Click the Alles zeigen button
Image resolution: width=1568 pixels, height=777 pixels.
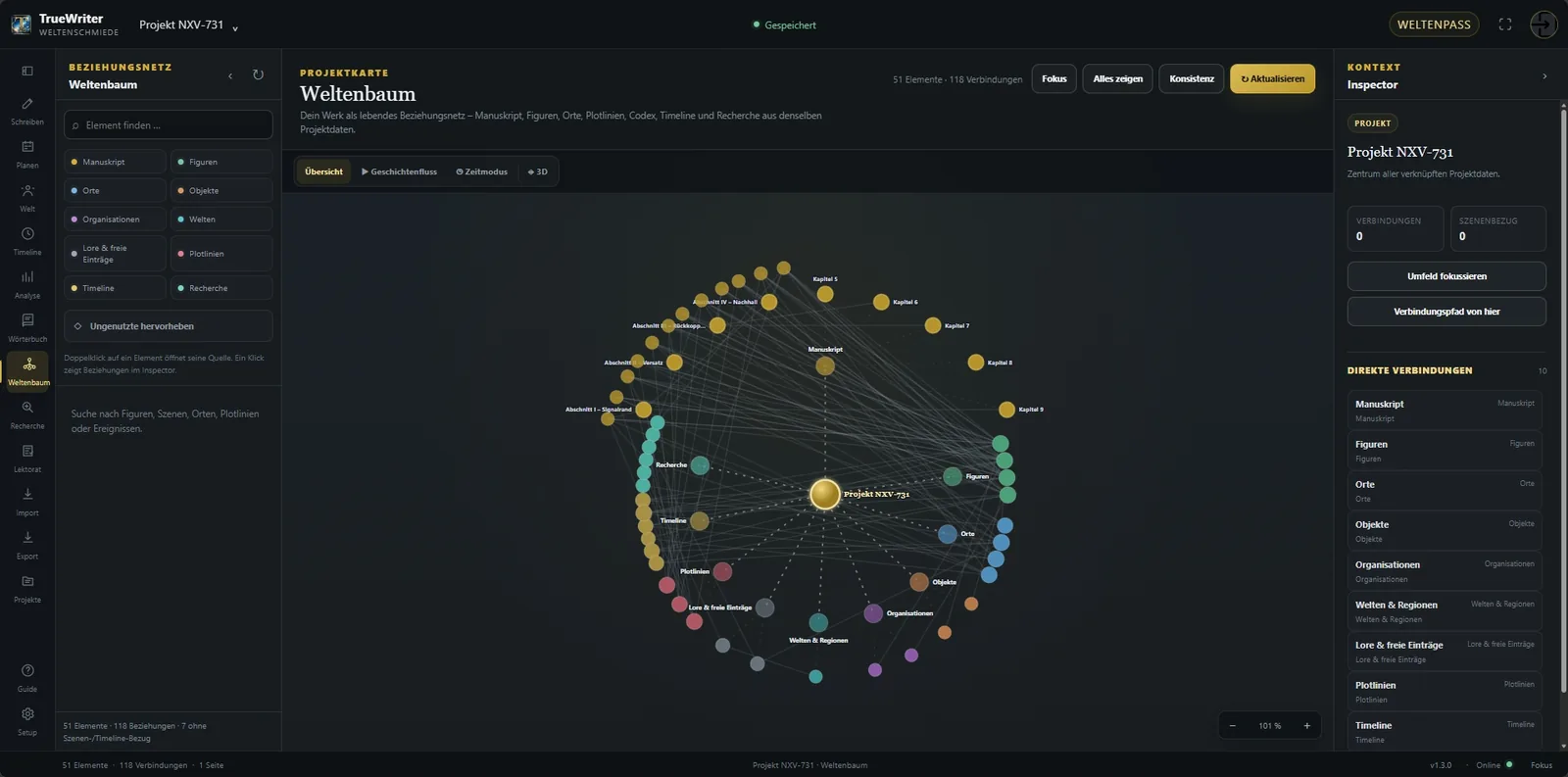(x=1117, y=78)
